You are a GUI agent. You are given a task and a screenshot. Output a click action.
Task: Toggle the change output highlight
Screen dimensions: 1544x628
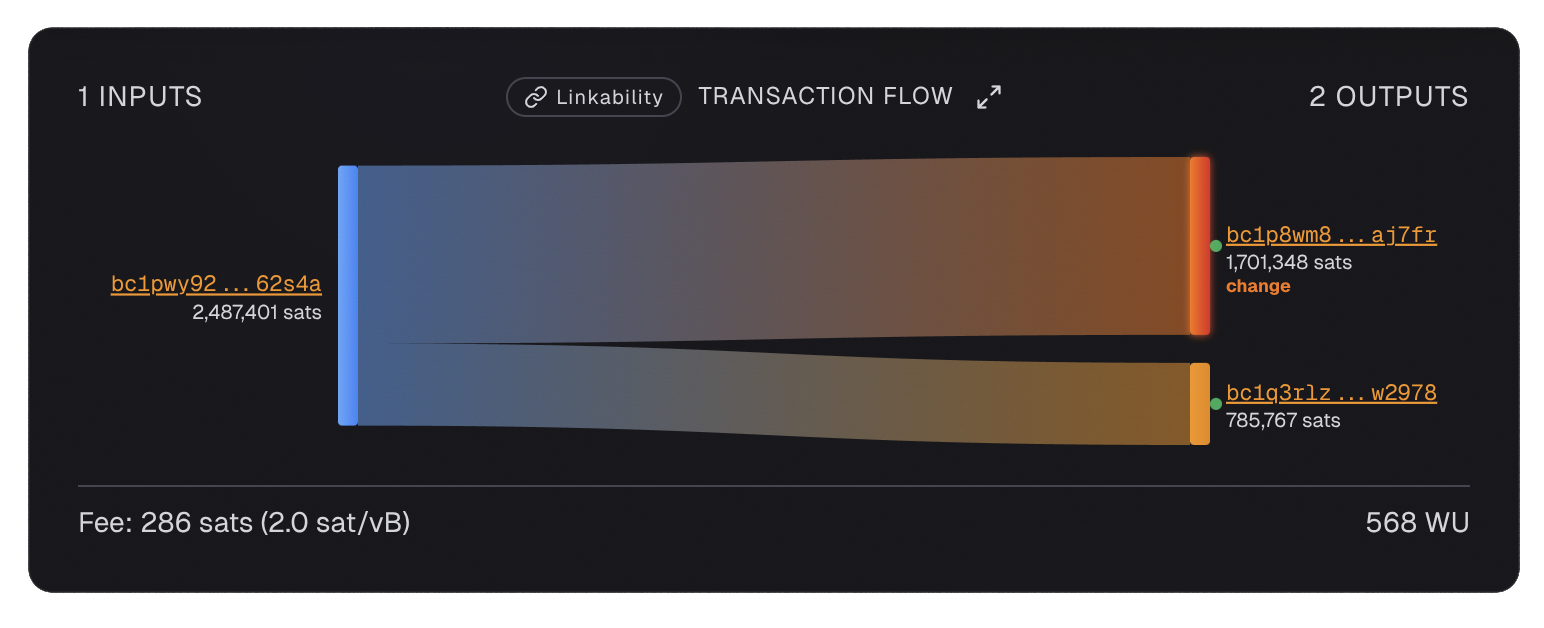click(1258, 286)
